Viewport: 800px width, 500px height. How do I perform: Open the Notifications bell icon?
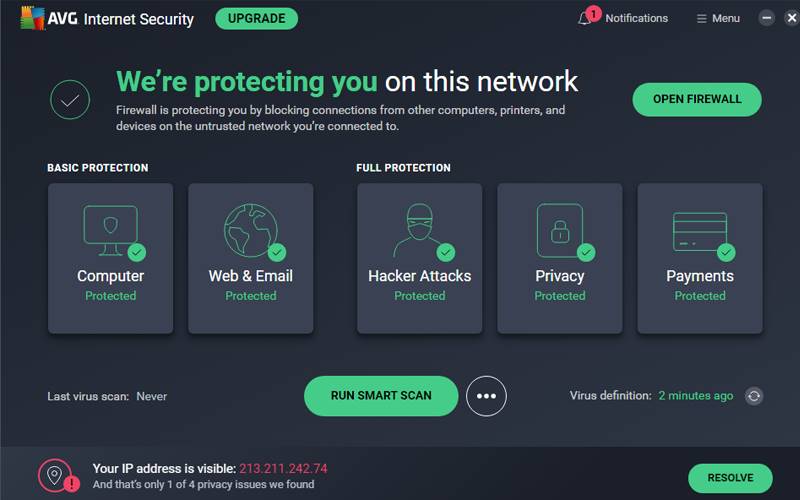point(586,18)
